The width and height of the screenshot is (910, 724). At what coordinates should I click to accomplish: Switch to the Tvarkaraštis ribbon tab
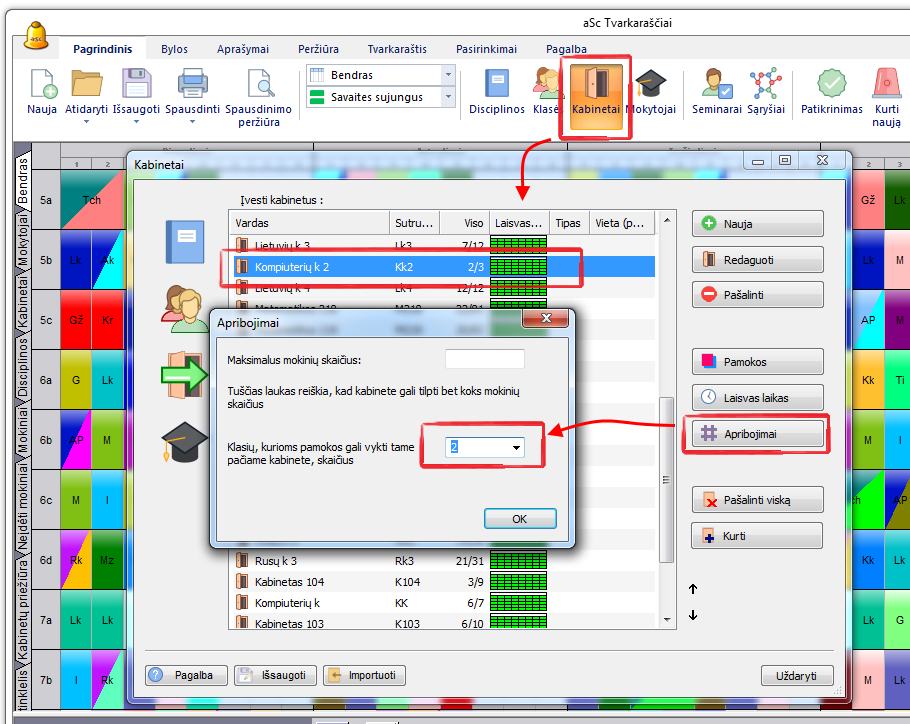pos(397,48)
